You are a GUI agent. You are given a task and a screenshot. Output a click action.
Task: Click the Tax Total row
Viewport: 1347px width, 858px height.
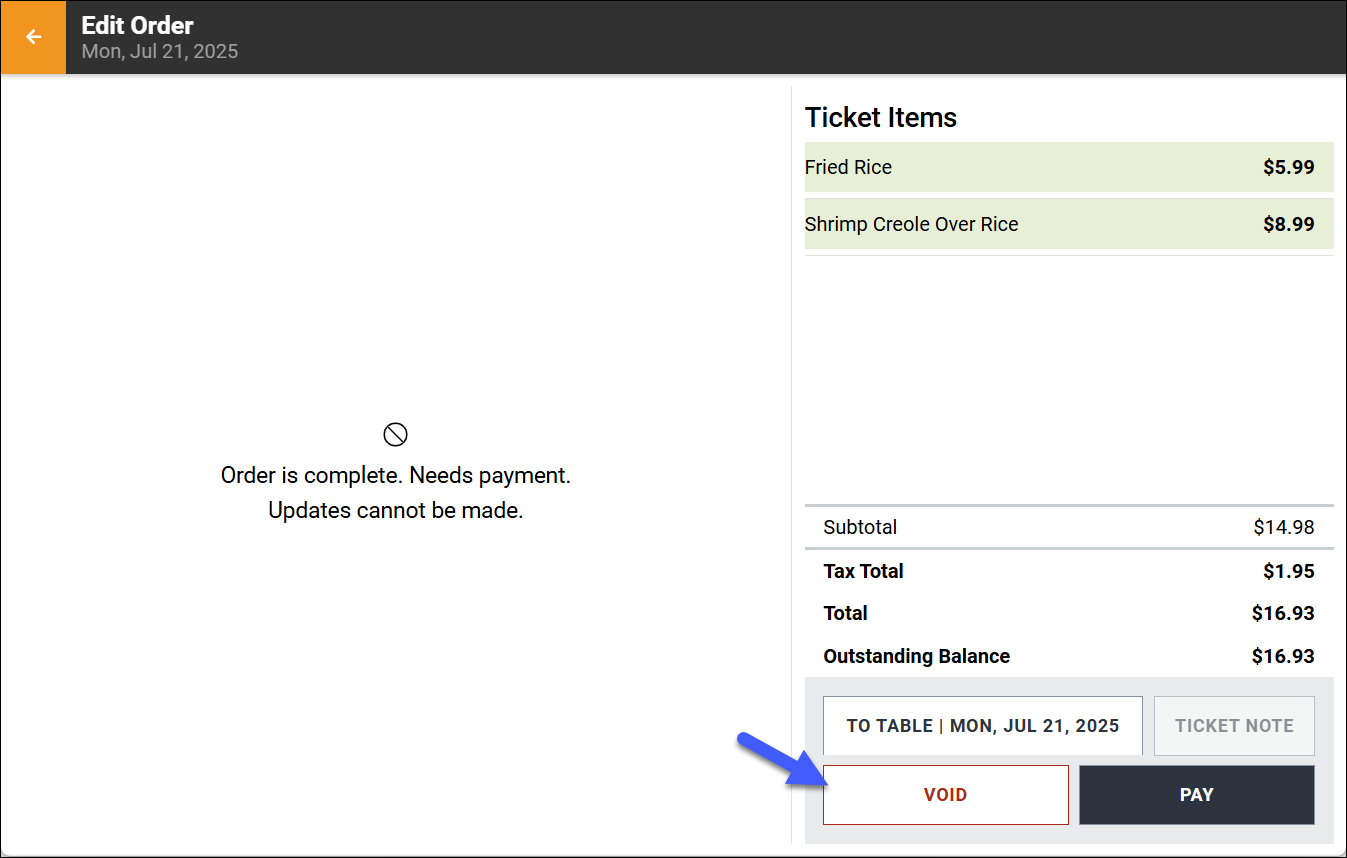point(1069,571)
